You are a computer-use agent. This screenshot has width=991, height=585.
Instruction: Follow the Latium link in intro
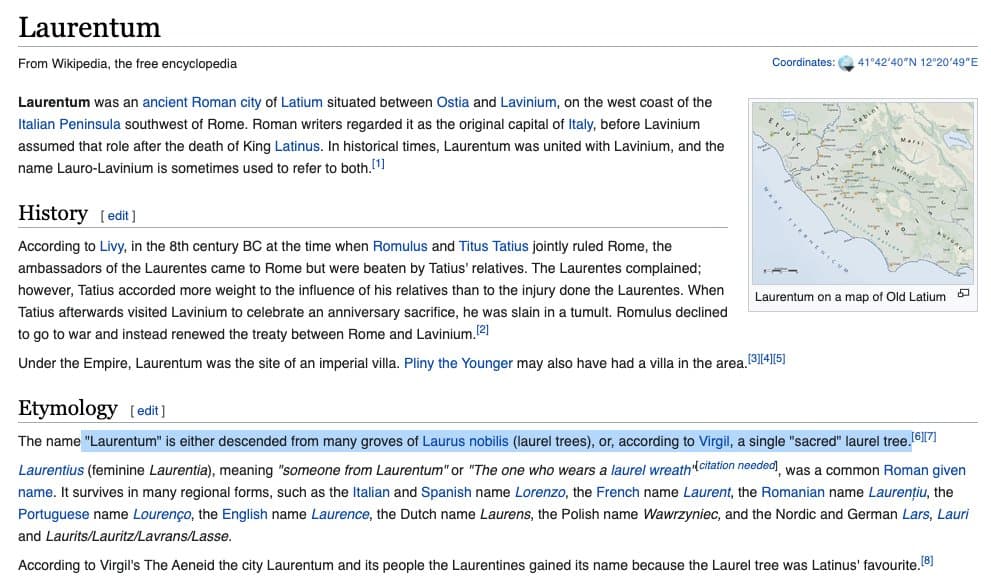[301, 102]
